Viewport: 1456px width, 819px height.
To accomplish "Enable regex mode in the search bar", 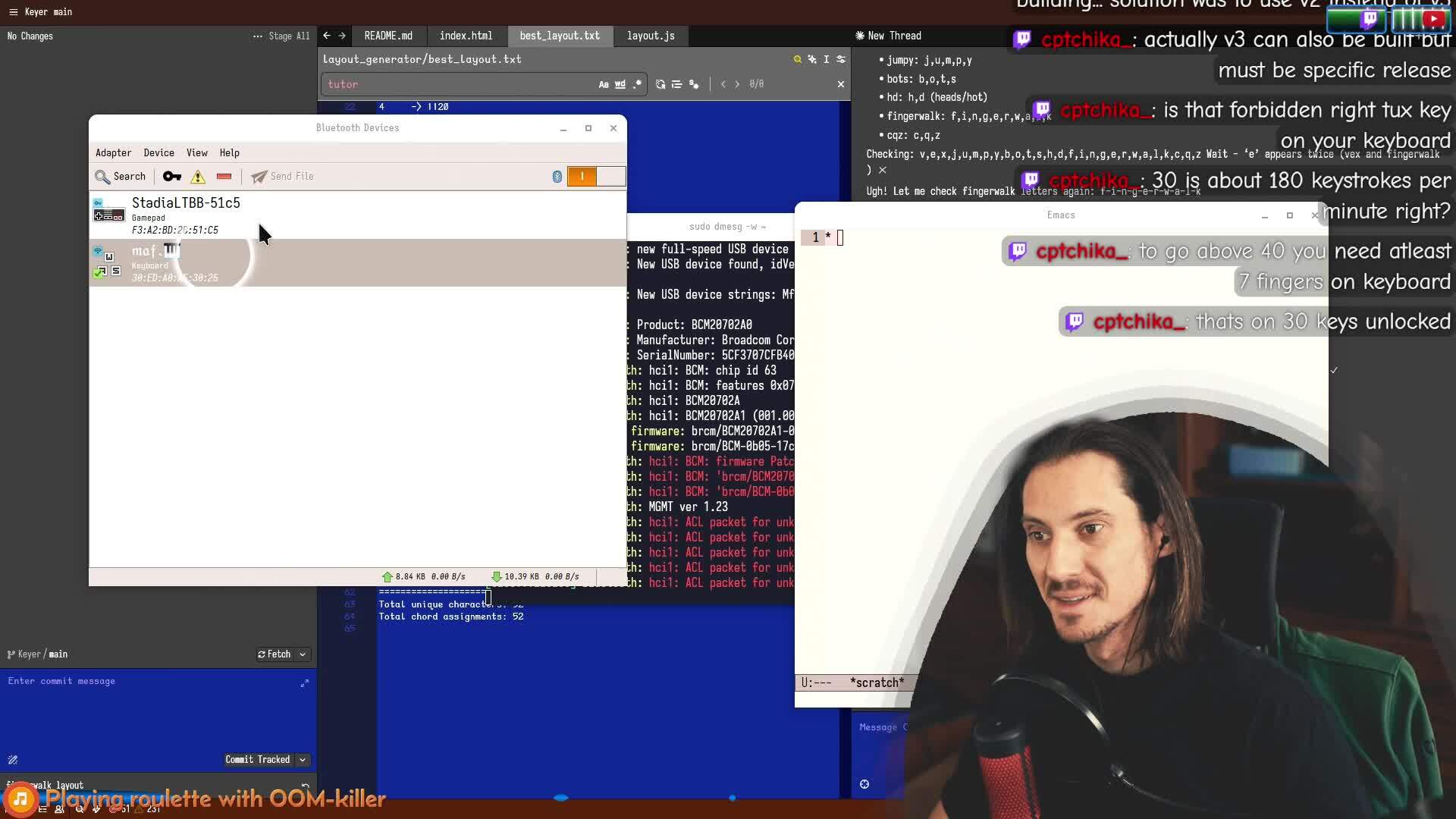I will [x=637, y=84].
